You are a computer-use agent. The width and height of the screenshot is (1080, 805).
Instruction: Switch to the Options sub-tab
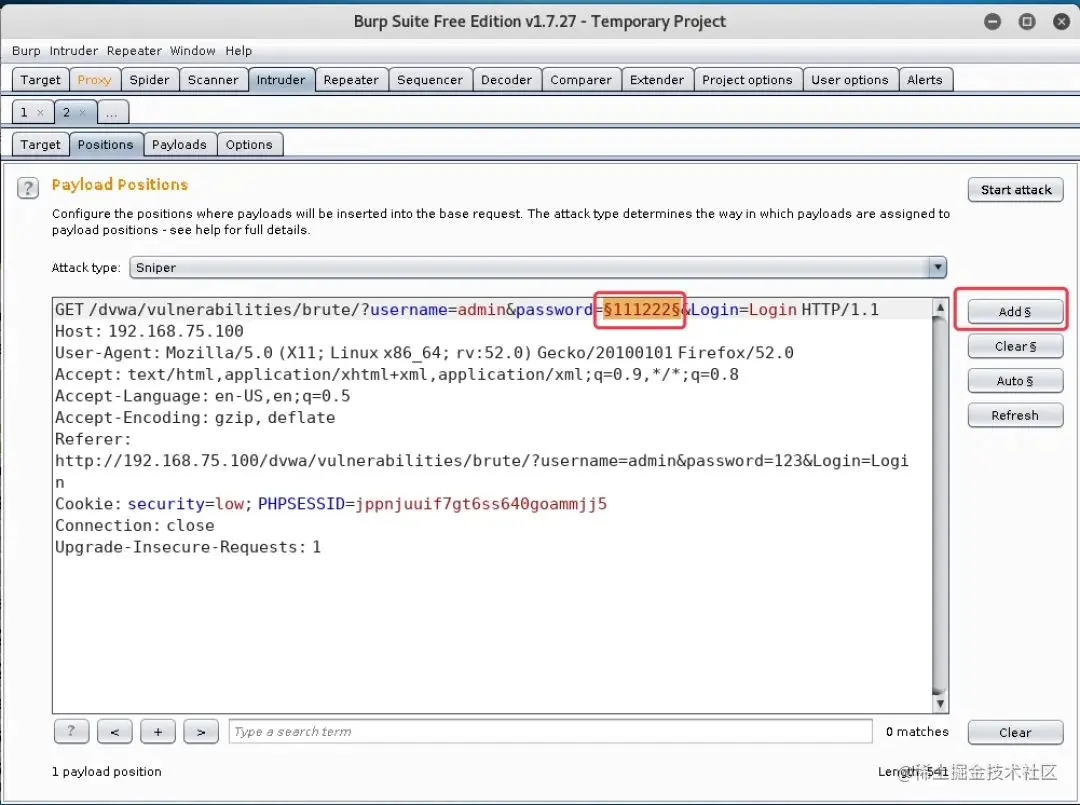(x=249, y=145)
